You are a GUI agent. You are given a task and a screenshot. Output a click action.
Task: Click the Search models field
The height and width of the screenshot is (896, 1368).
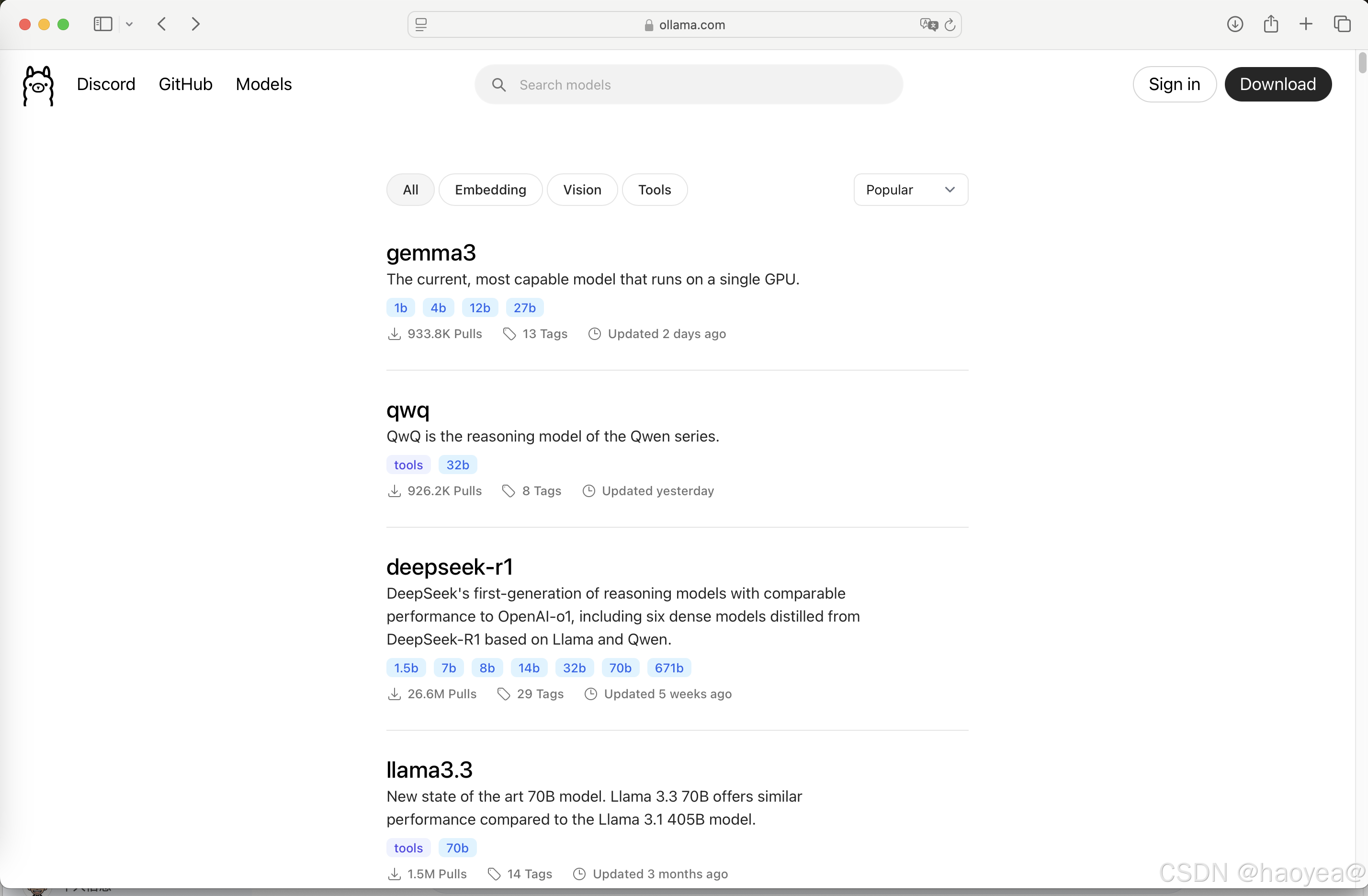pyautogui.click(x=689, y=84)
